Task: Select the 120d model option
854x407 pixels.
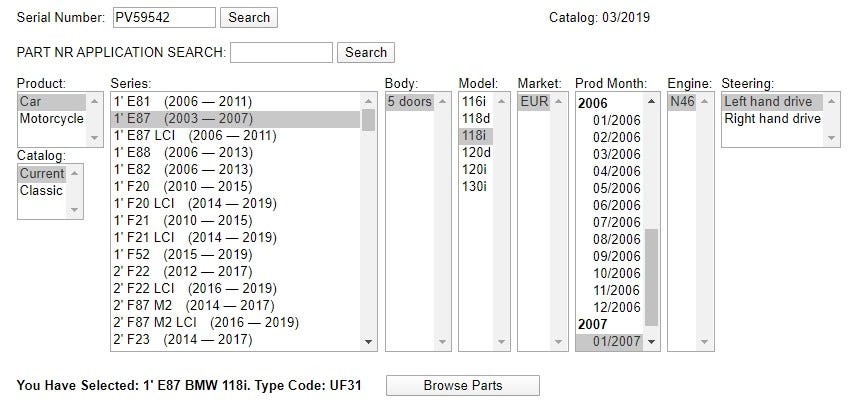Action: click(x=476, y=153)
